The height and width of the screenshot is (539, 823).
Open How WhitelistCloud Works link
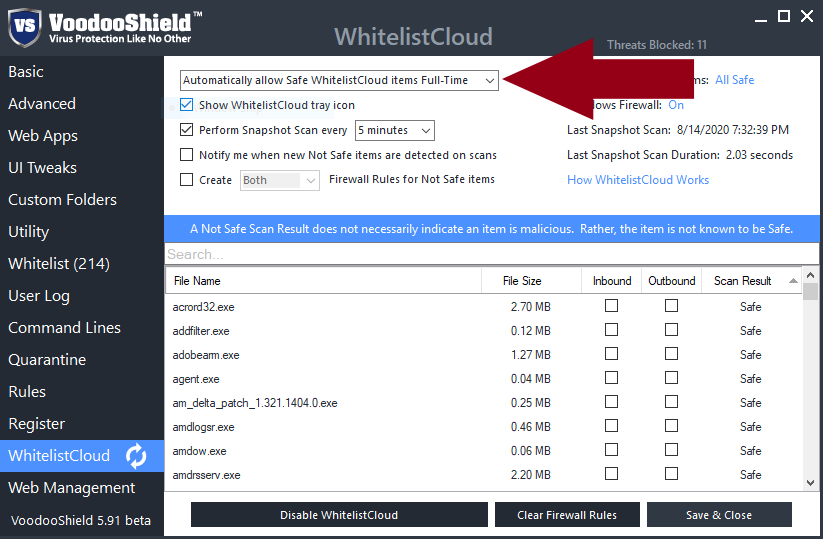tap(638, 180)
